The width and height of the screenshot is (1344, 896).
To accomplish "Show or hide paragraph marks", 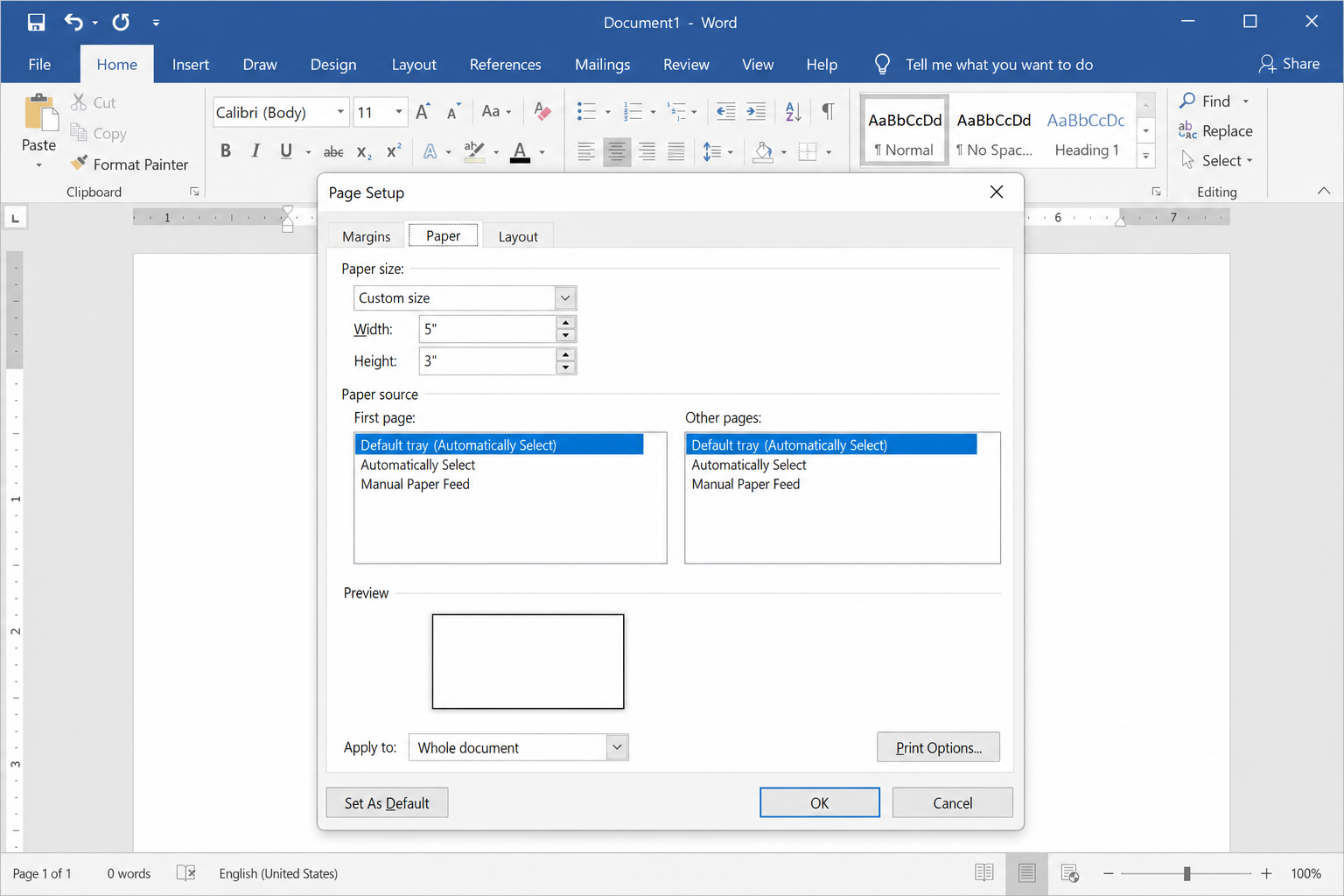I will point(828,111).
